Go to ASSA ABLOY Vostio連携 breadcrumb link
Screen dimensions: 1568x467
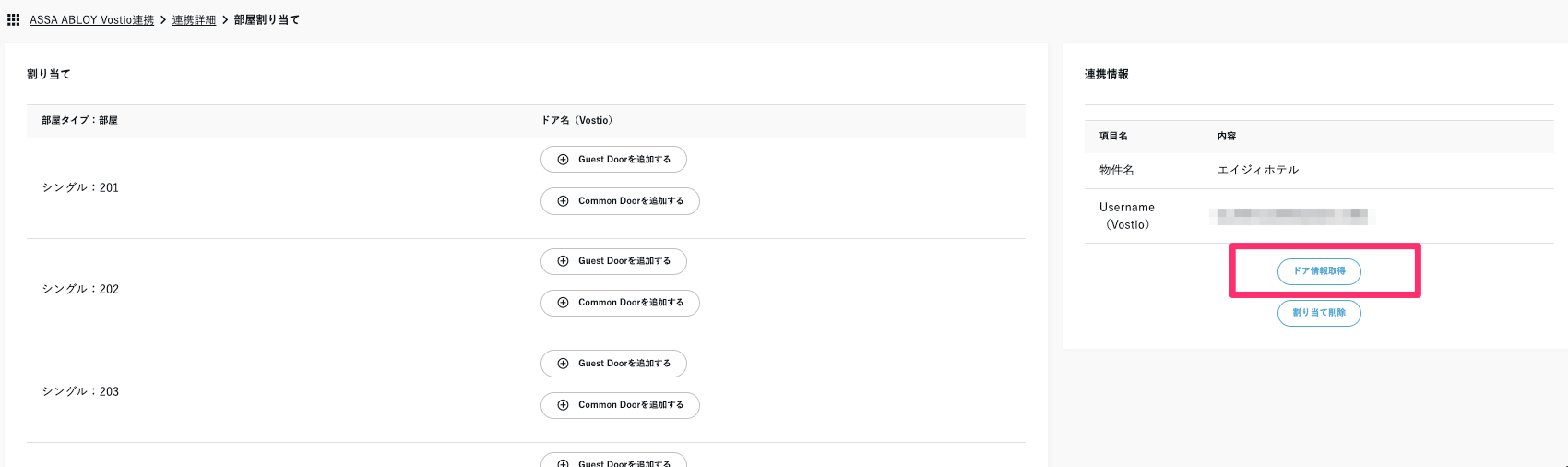tap(91, 19)
